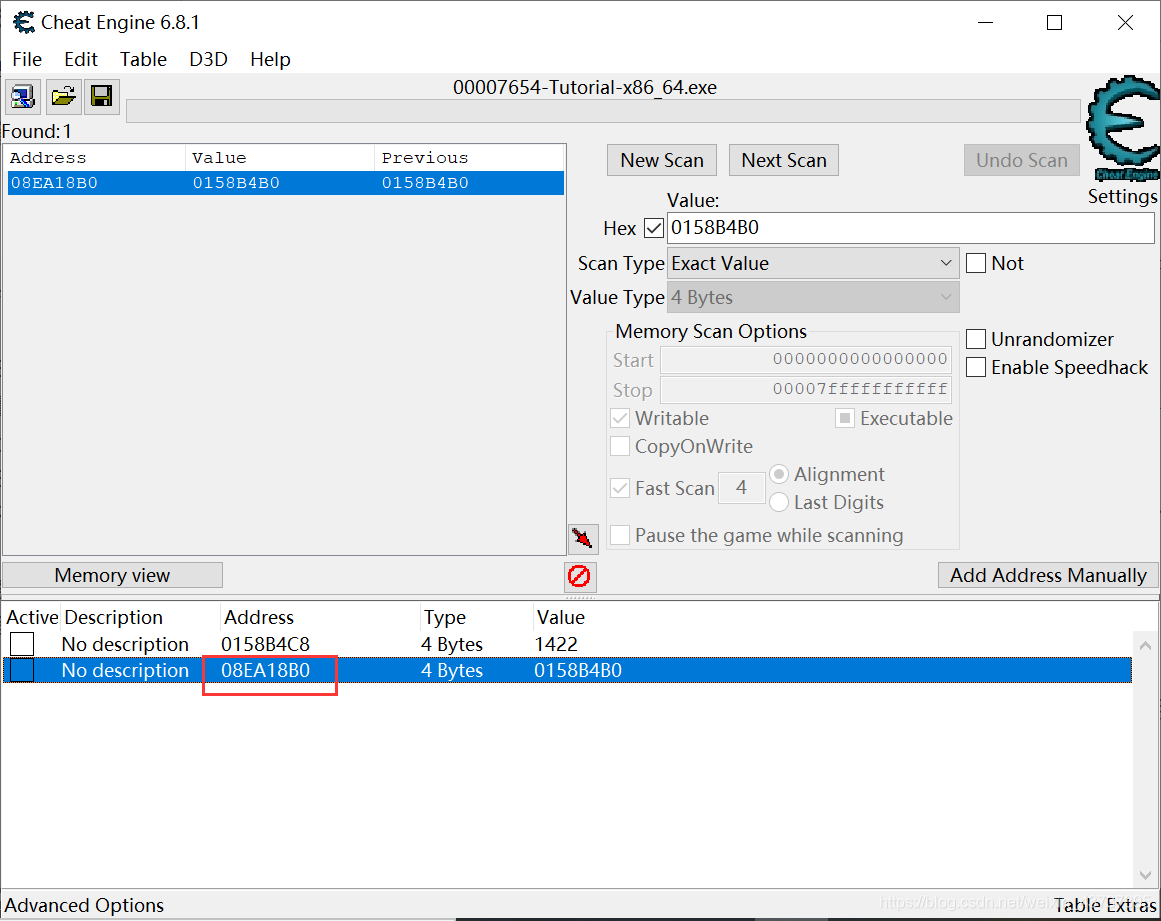Click the red clear list icon
Screen dimensions: 1161x921
pos(580,576)
